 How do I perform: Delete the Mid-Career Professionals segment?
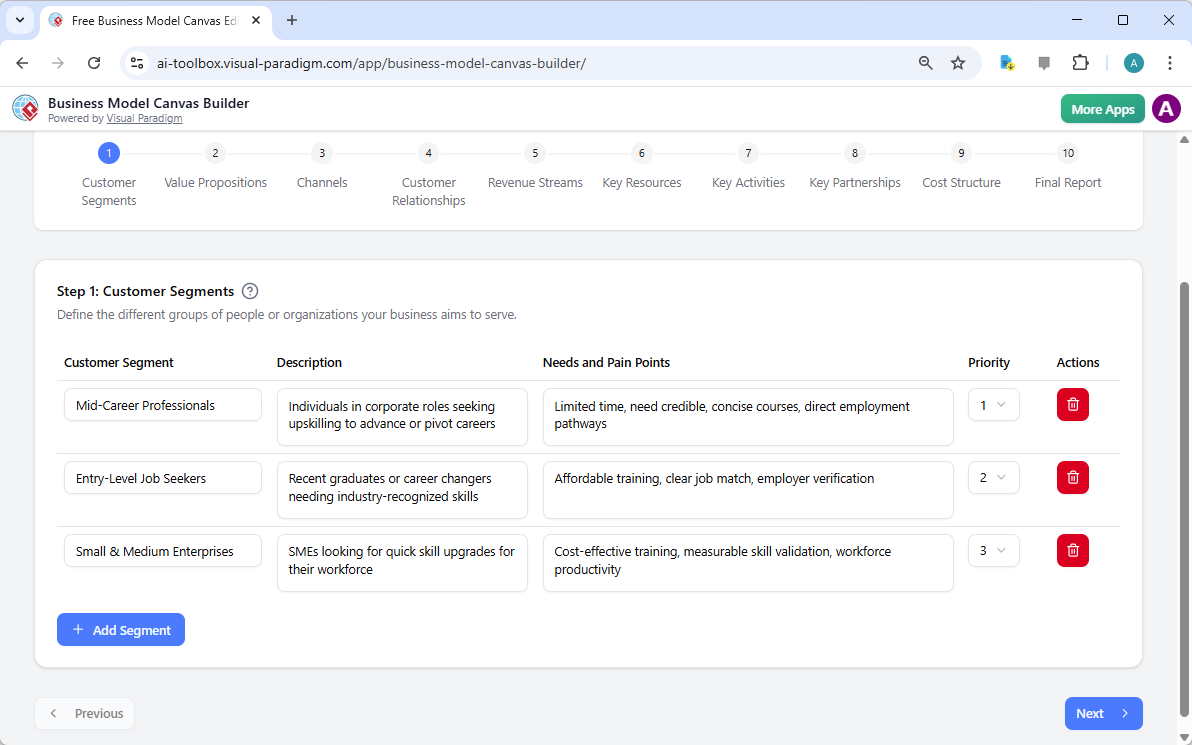[1072, 404]
